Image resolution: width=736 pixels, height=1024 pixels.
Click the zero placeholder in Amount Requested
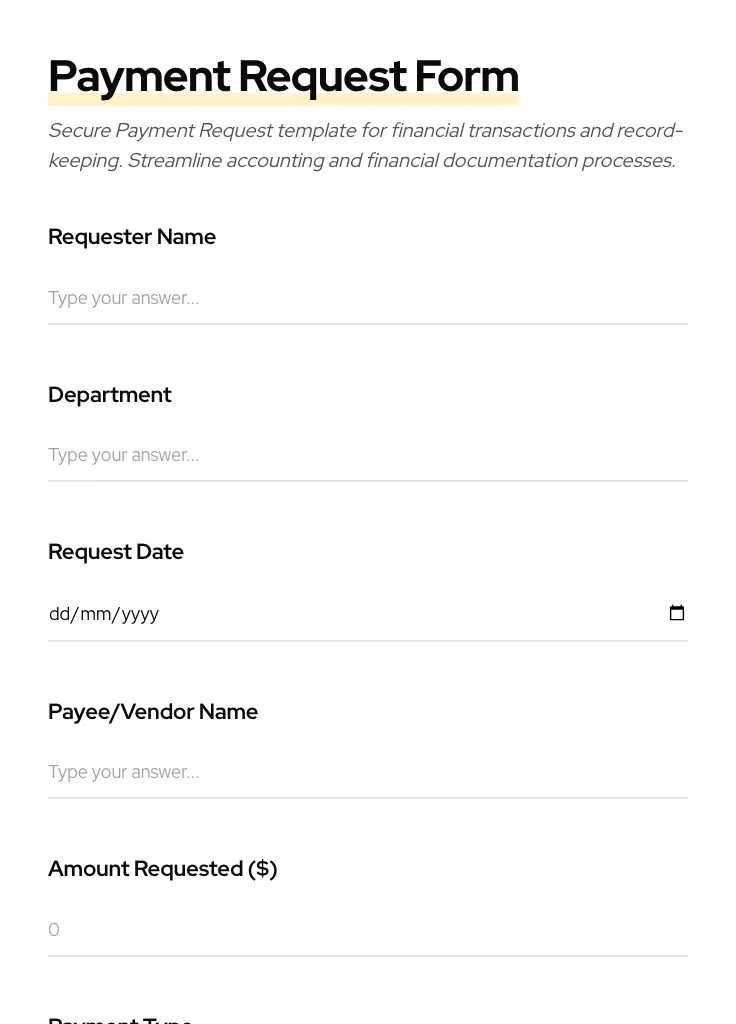(x=54, y=930)
